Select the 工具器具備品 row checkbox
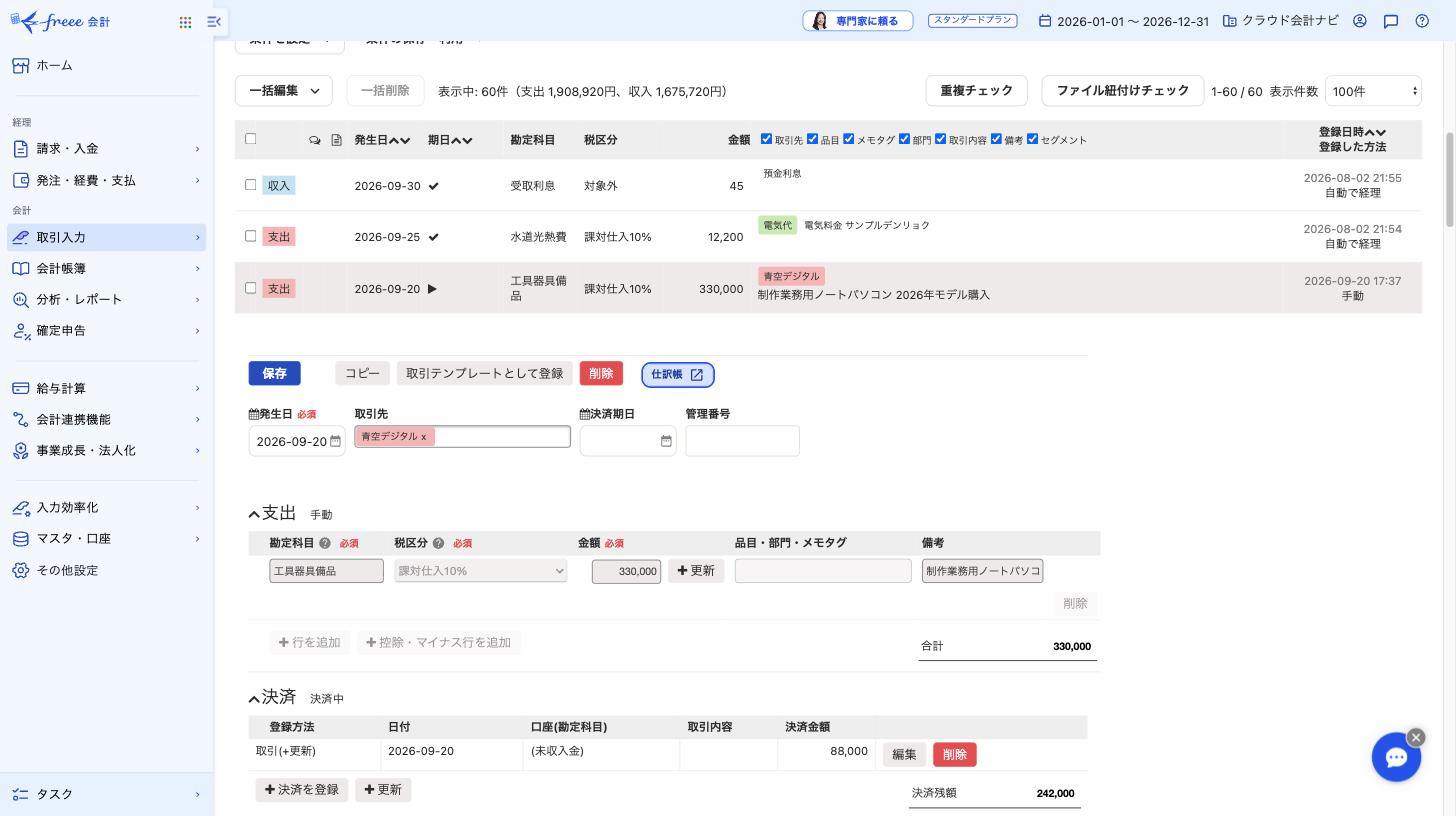The image size is (1456, 816). tap(250, 288)
